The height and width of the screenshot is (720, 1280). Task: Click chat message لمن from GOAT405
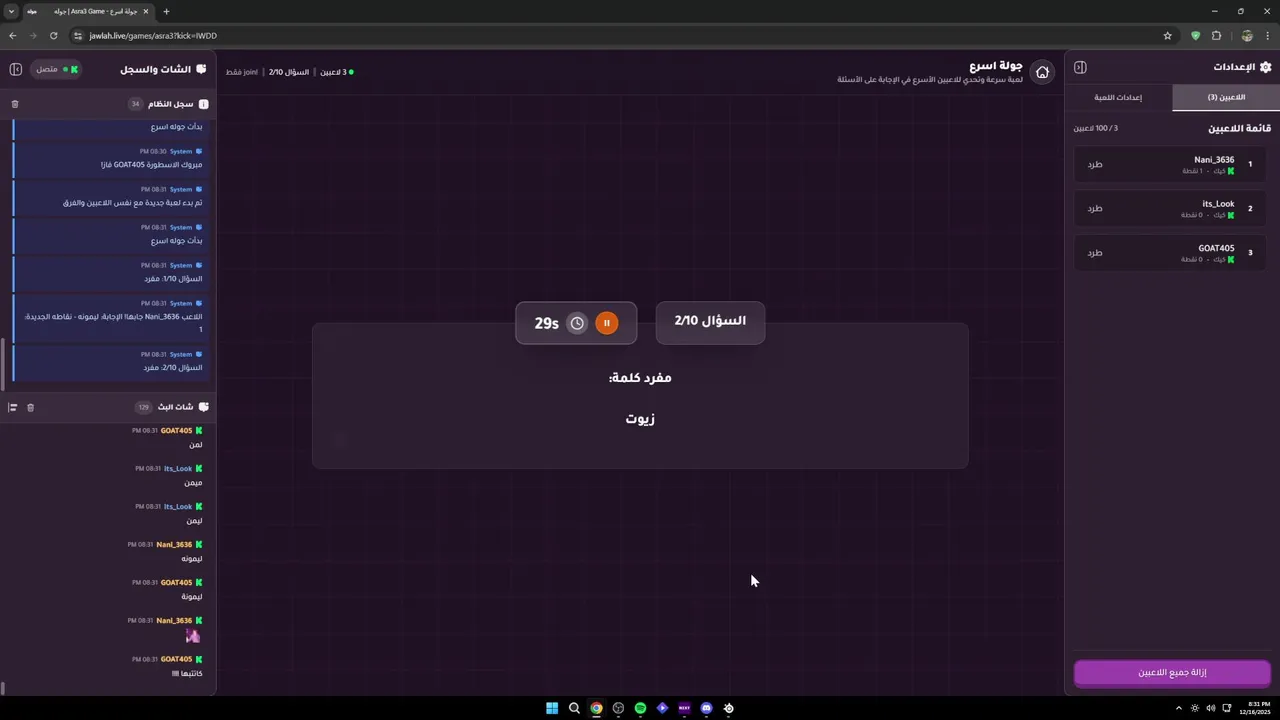pos(196,445)
